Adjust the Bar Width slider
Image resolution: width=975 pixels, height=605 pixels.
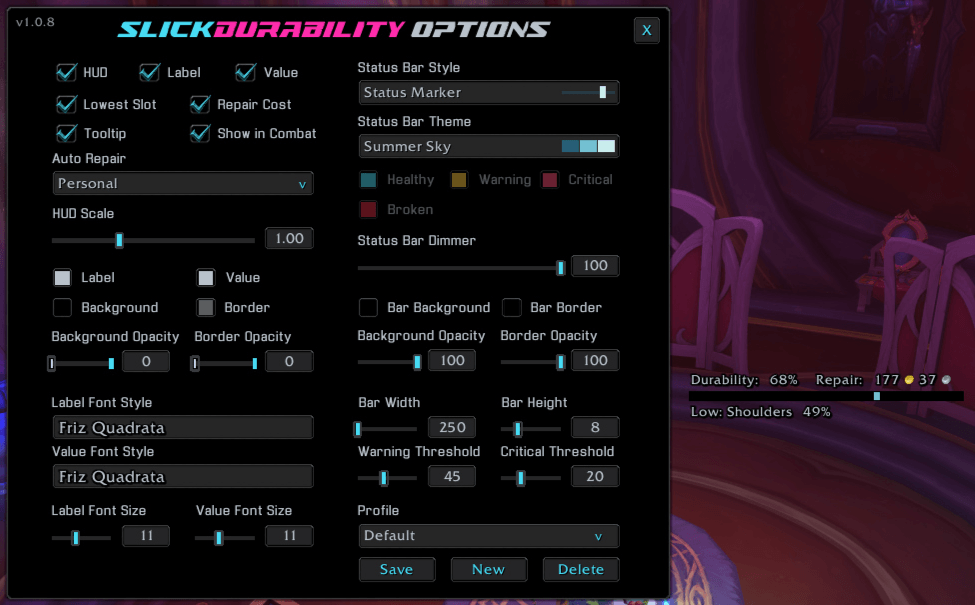[387, 428]
